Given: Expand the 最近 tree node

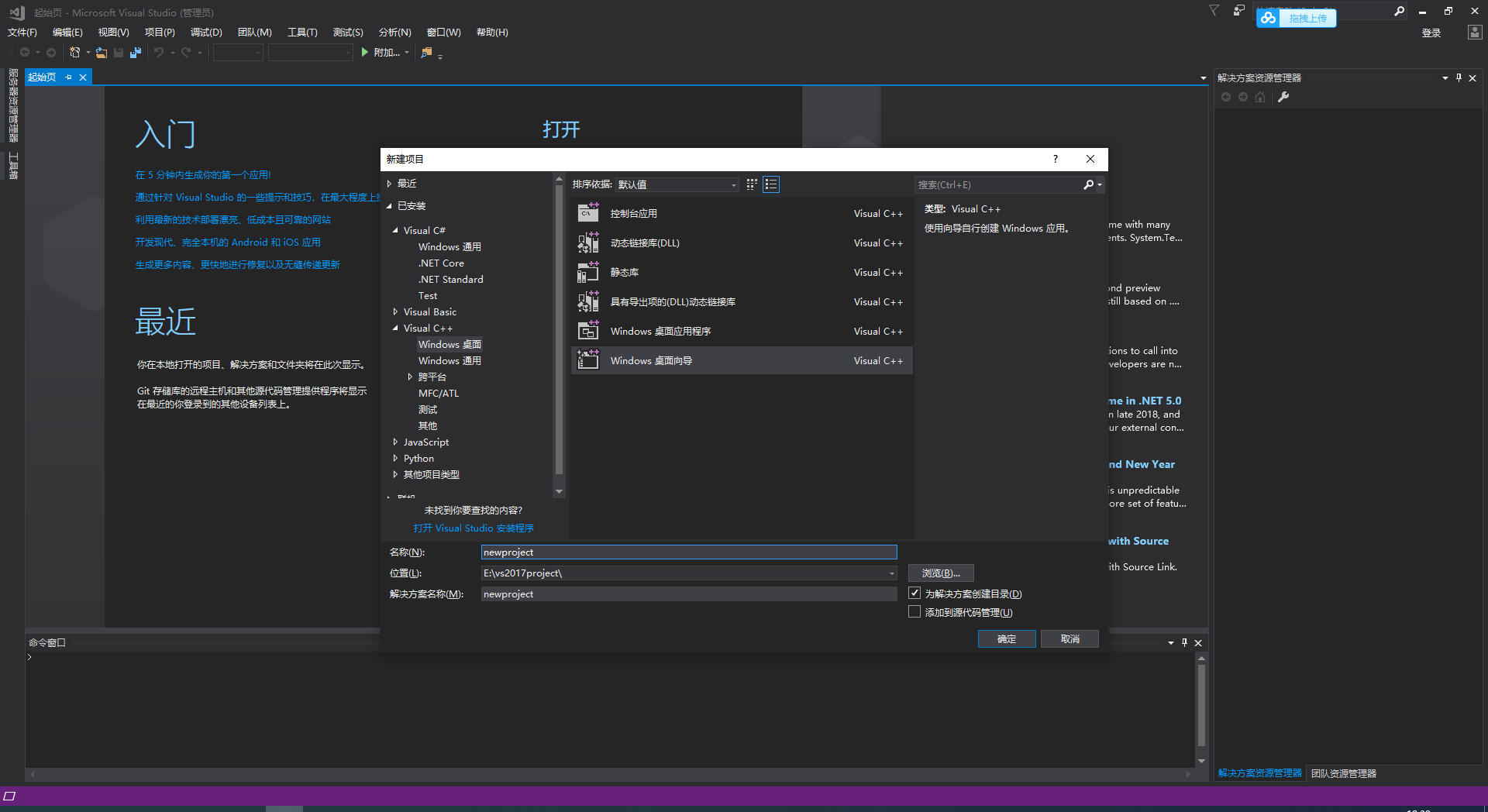Looking at the screenshot, I should pos(389,184).
